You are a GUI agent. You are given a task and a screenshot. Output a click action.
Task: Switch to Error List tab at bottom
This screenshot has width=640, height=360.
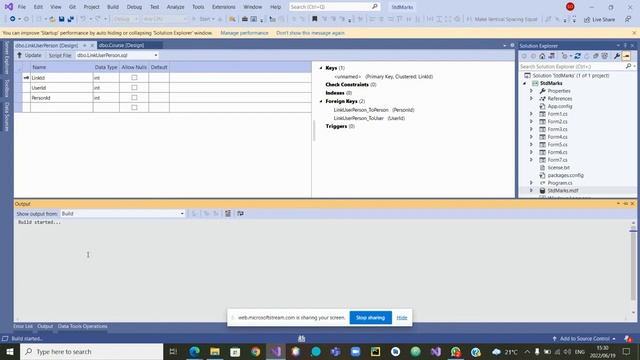click(22, 326)
